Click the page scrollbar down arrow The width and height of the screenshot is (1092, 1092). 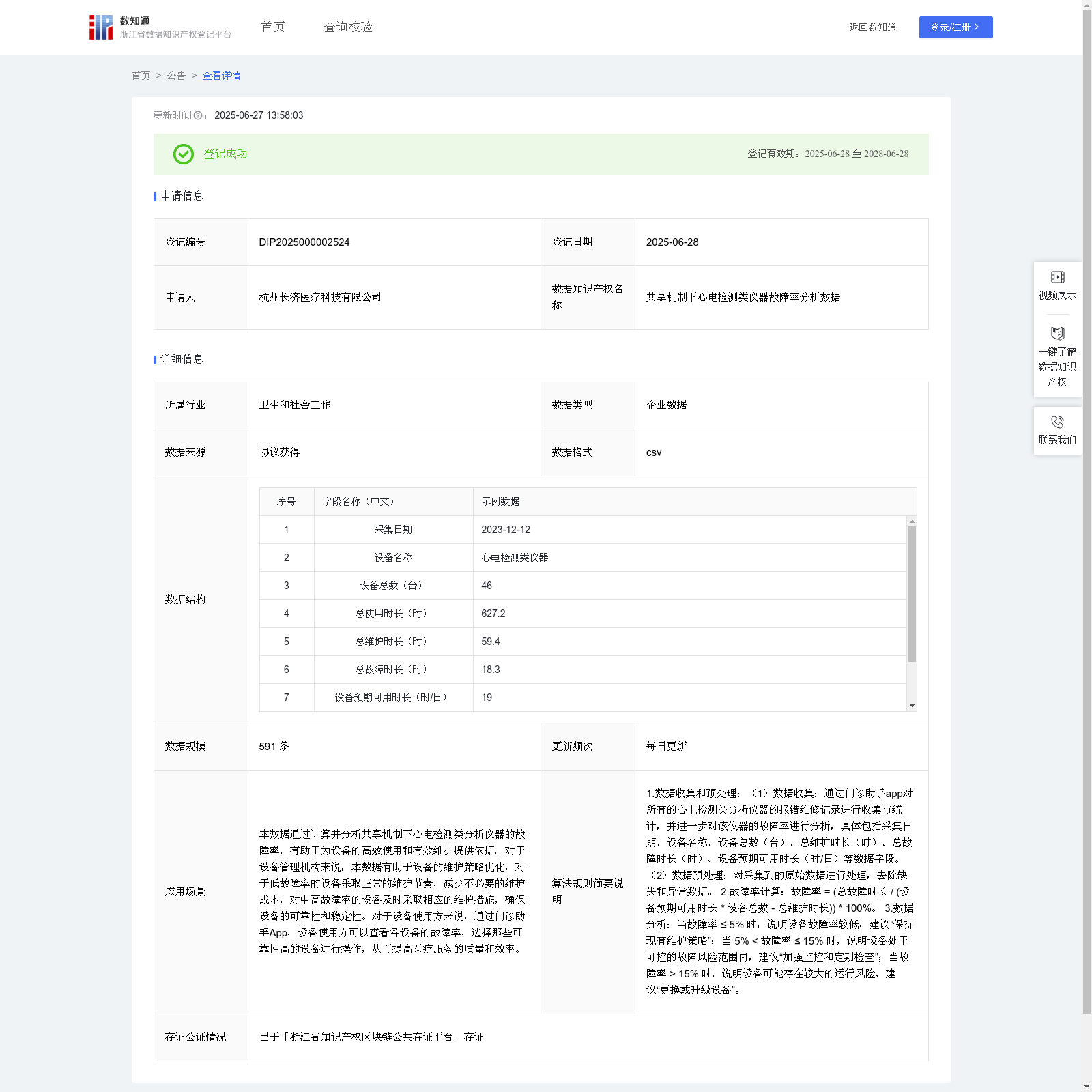click(1087, 1086)
